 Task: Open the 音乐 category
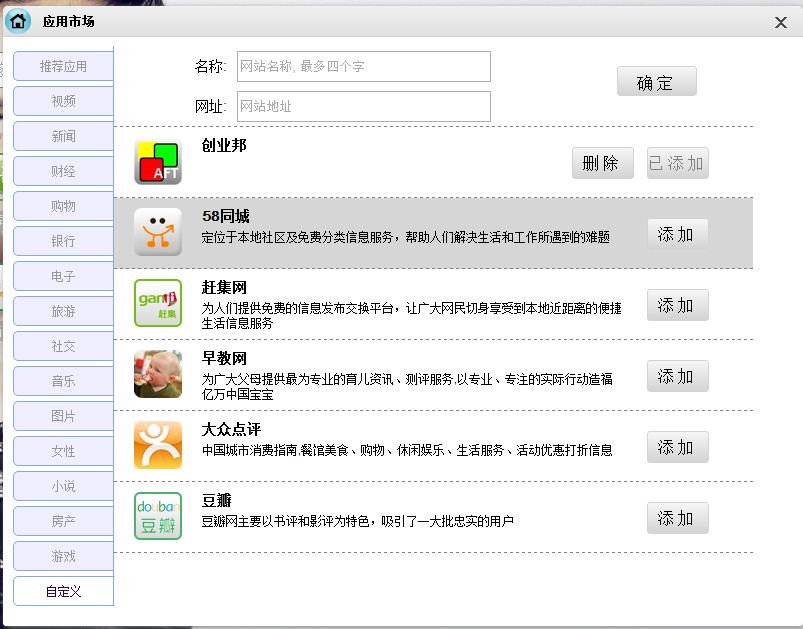click(x=64, y=381)
